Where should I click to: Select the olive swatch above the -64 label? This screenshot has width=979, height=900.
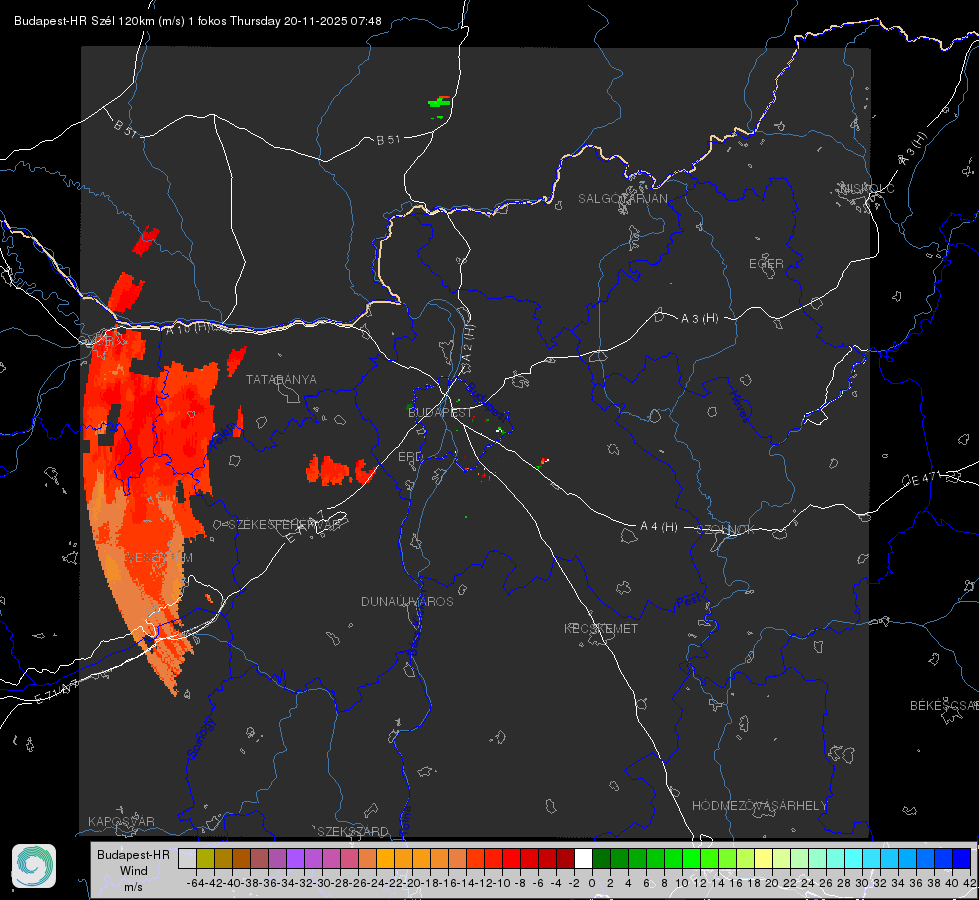205,858
